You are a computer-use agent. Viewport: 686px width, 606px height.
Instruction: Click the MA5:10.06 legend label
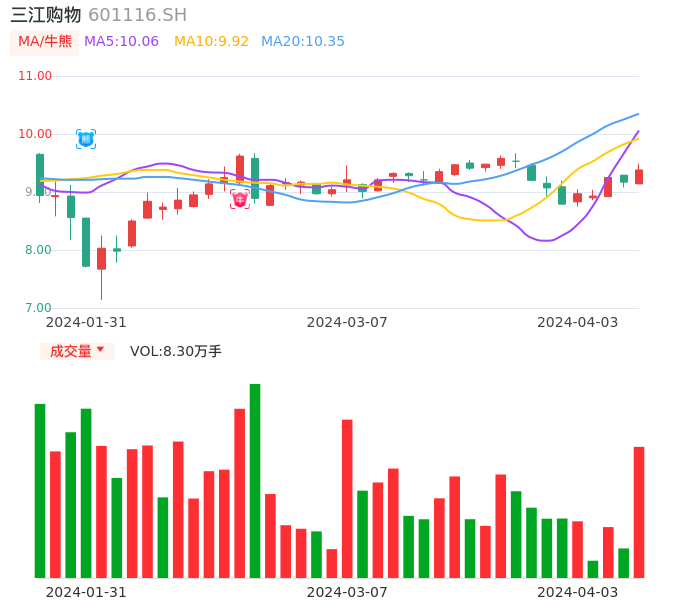click(x=121, y=42)
